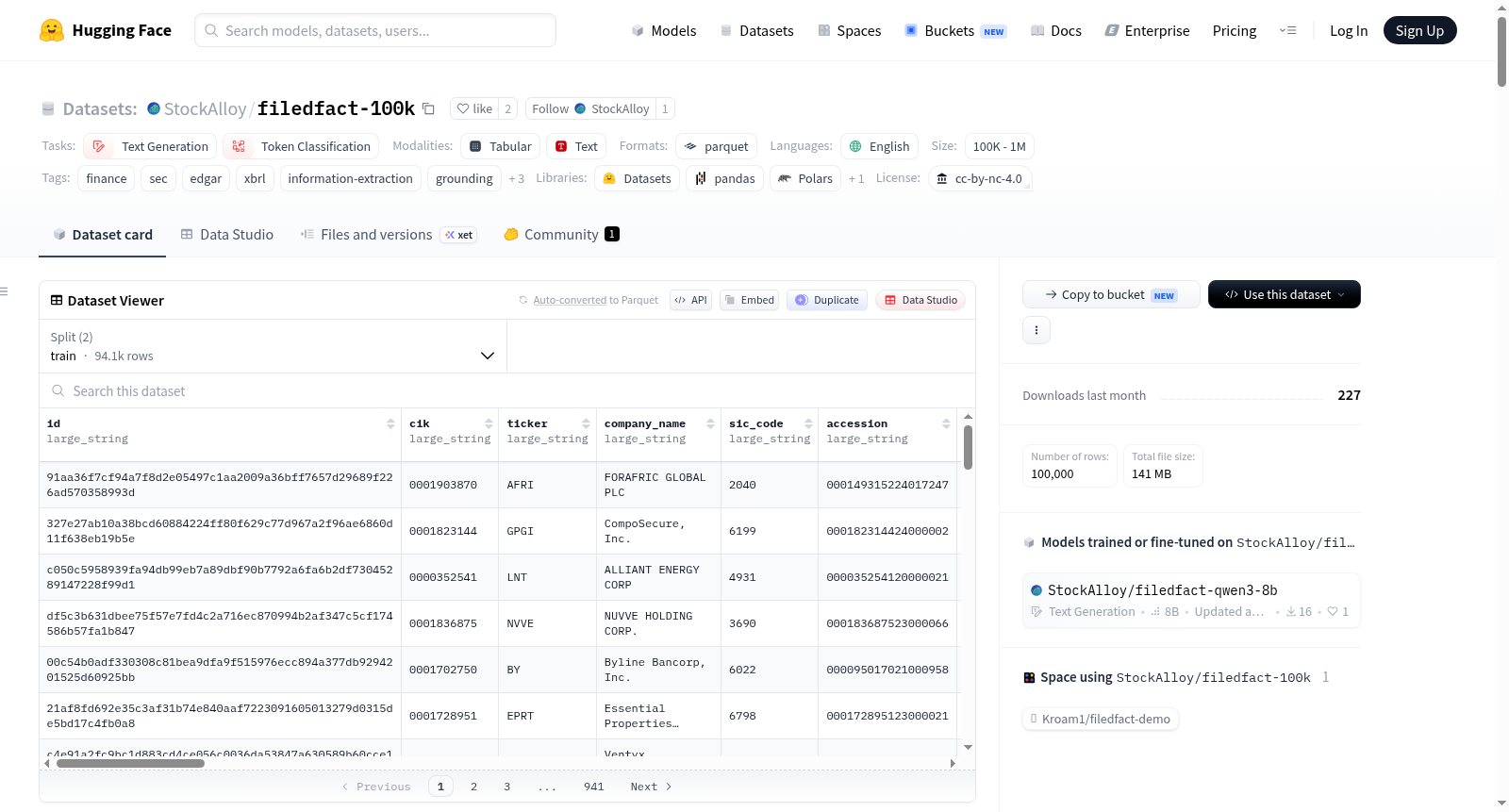Click the Sign Up button
Image resolution: width=1509 pixels, height=812 pixels.
tap(1419, 30)
